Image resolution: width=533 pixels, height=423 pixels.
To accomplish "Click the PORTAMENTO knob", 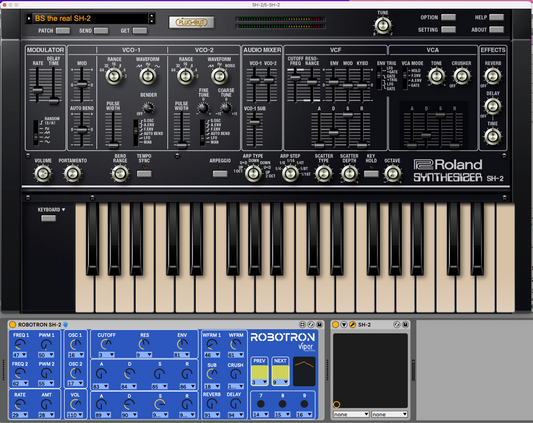I will [72, 174].
